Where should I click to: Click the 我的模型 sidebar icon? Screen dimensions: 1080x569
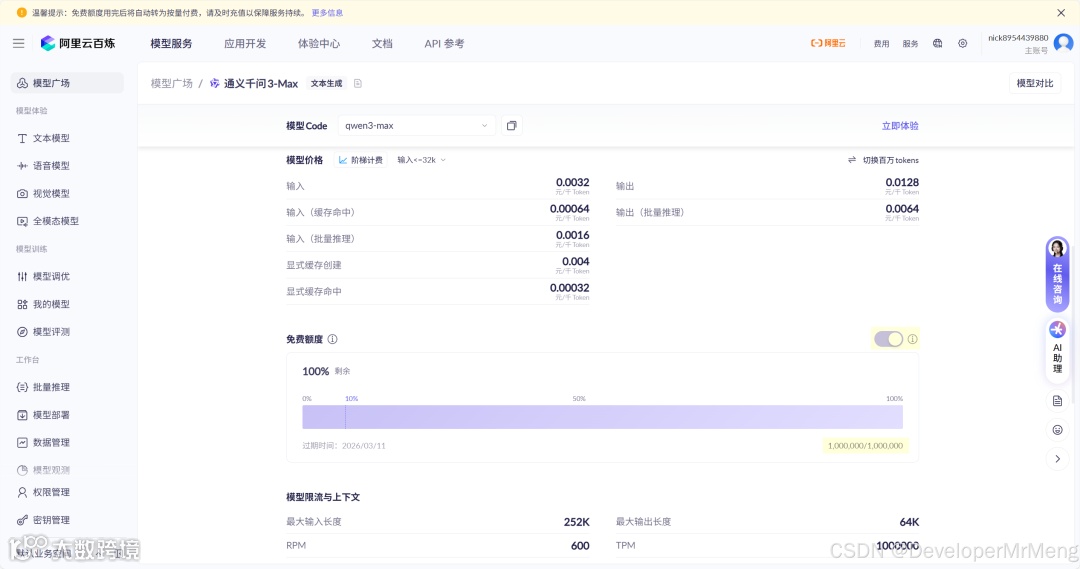pyautogui.click(x=22, y=304)
